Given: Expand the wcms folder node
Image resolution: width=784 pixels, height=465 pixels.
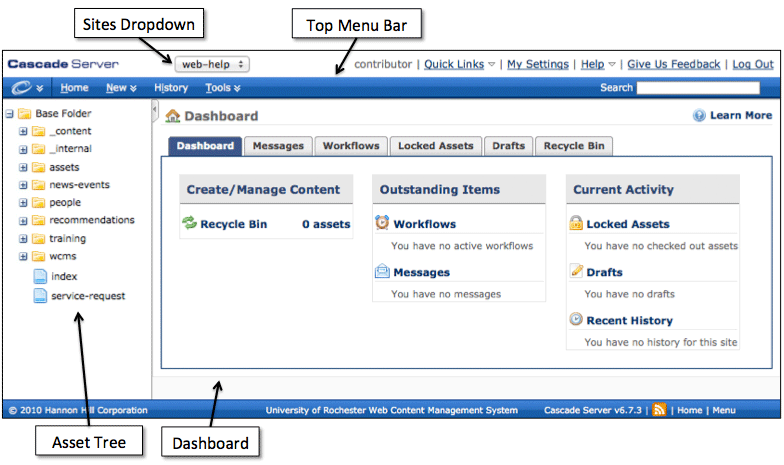Looking at the screenshot, I should (23, 256).
